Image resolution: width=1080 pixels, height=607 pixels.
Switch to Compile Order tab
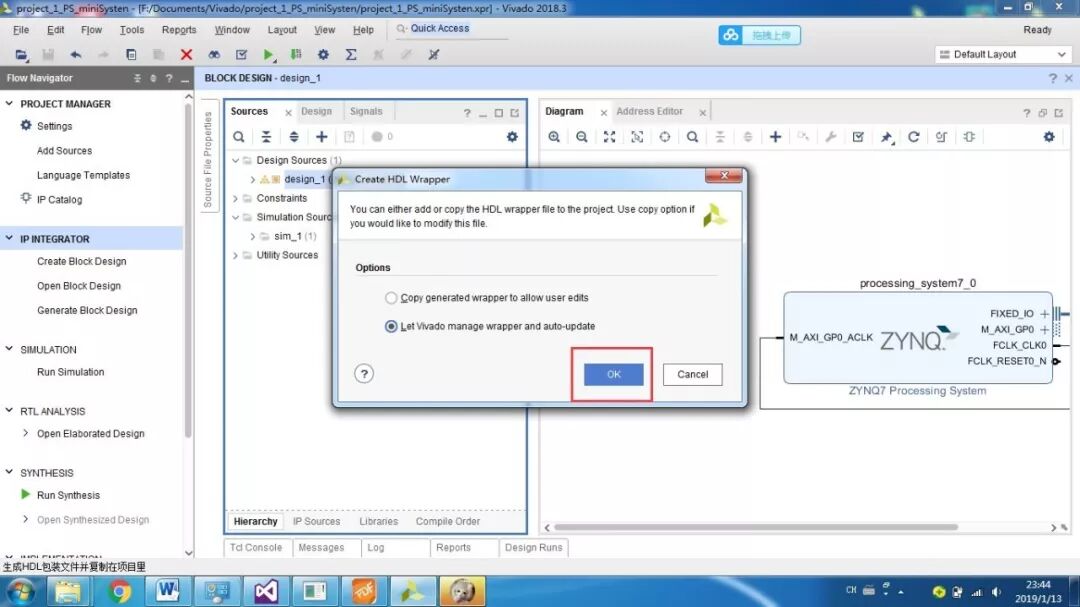[448, 522]
